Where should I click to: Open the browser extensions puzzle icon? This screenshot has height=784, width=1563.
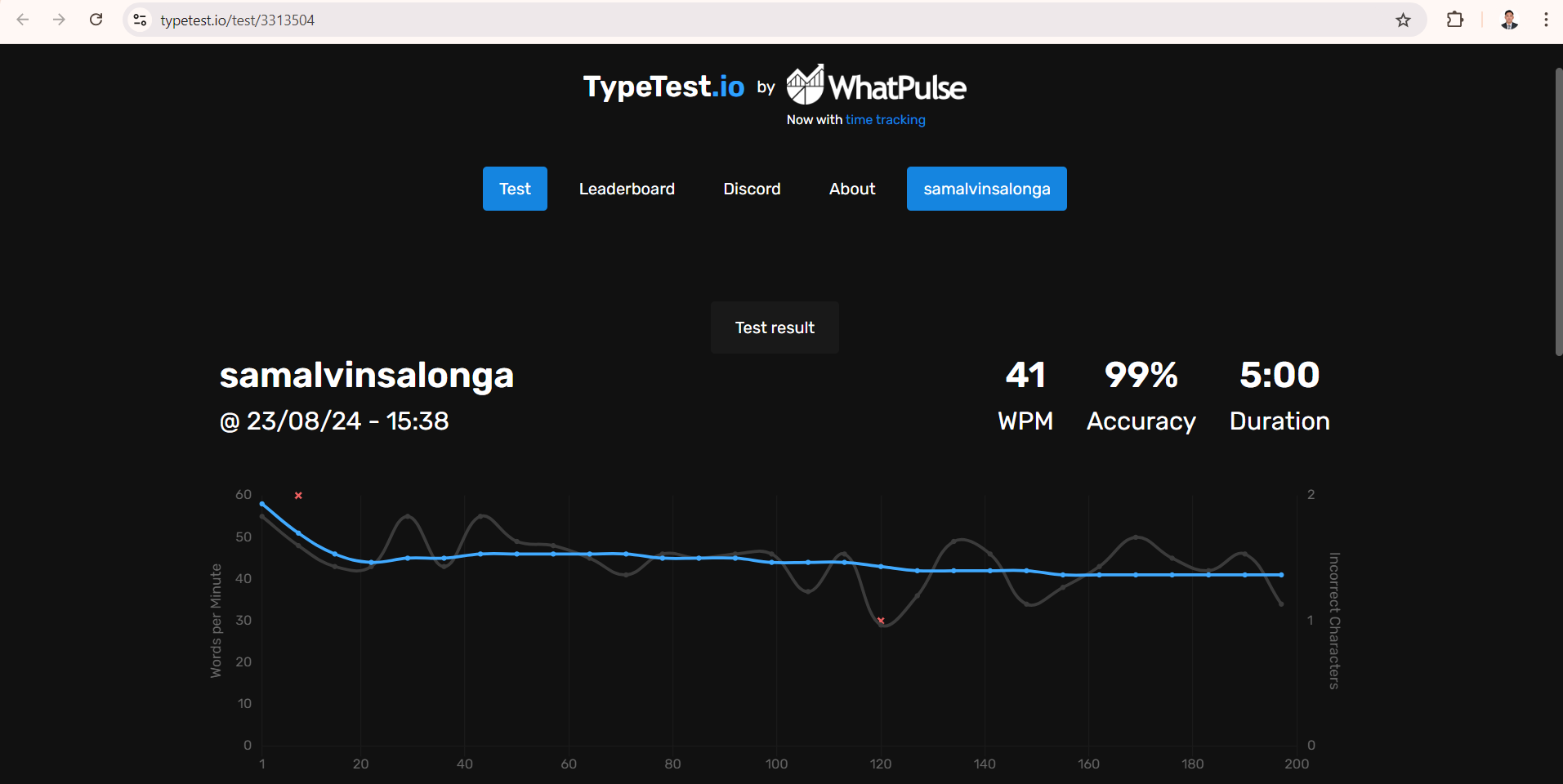1455,20
